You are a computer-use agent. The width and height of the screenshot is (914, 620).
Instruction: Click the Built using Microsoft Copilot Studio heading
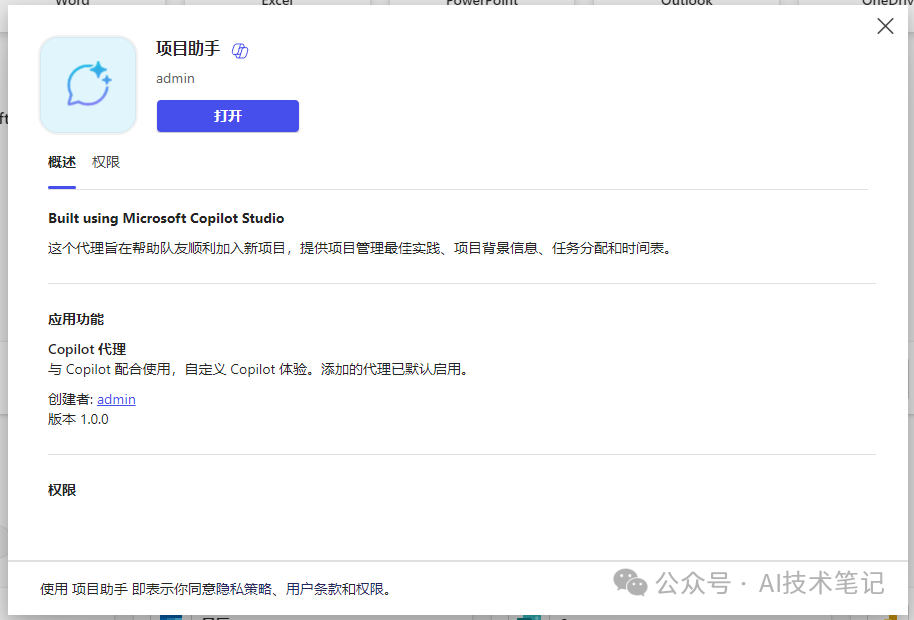[x=166, y=219]
